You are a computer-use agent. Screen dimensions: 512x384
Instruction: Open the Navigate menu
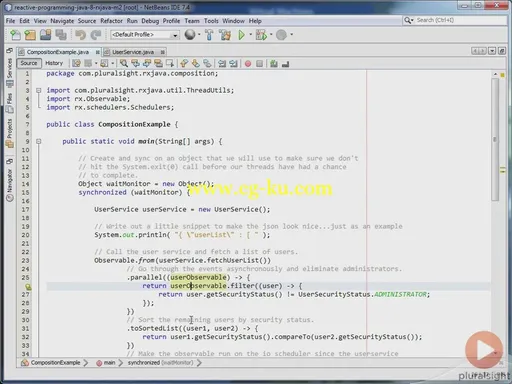click(62, 21)
